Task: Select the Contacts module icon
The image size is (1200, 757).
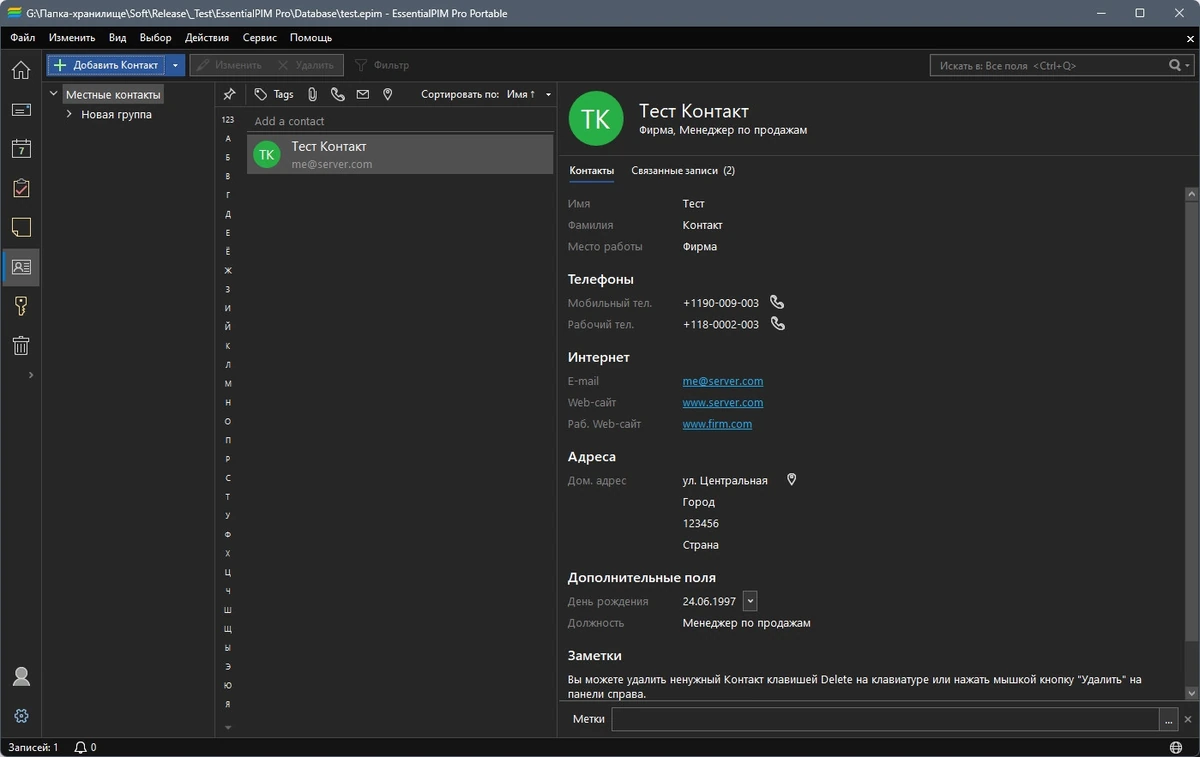Action: click(x=21, y=267)
